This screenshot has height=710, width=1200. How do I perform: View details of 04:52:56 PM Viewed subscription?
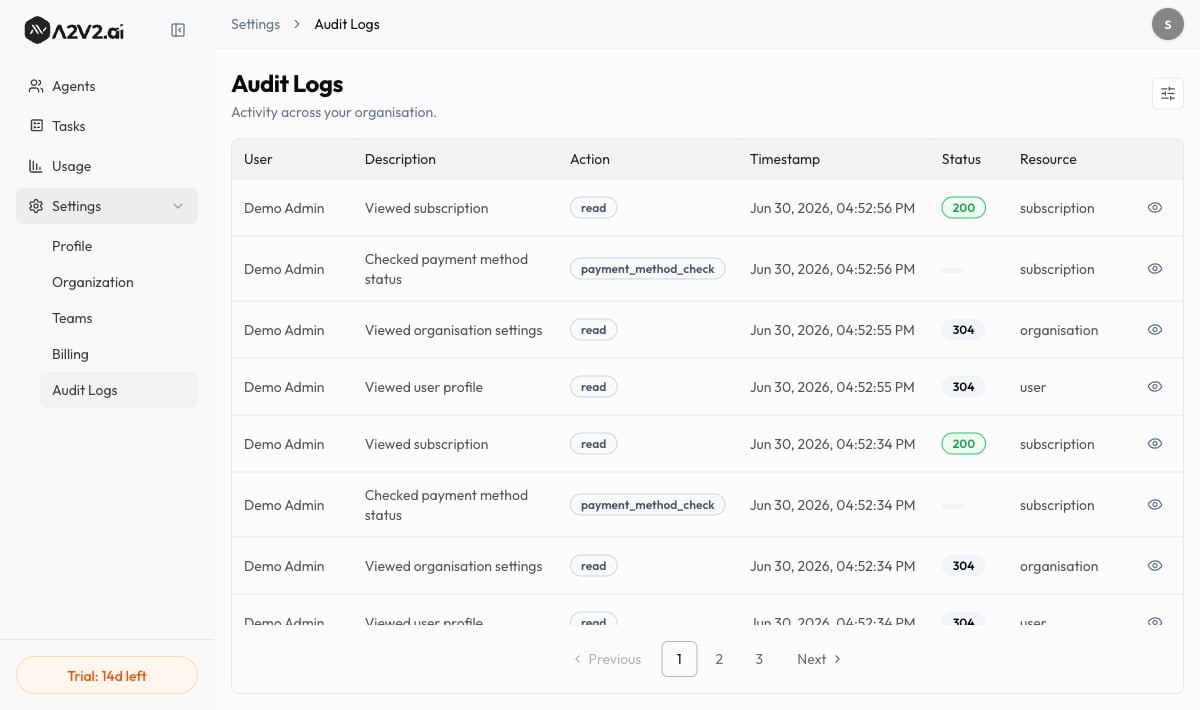(1155, 208)
